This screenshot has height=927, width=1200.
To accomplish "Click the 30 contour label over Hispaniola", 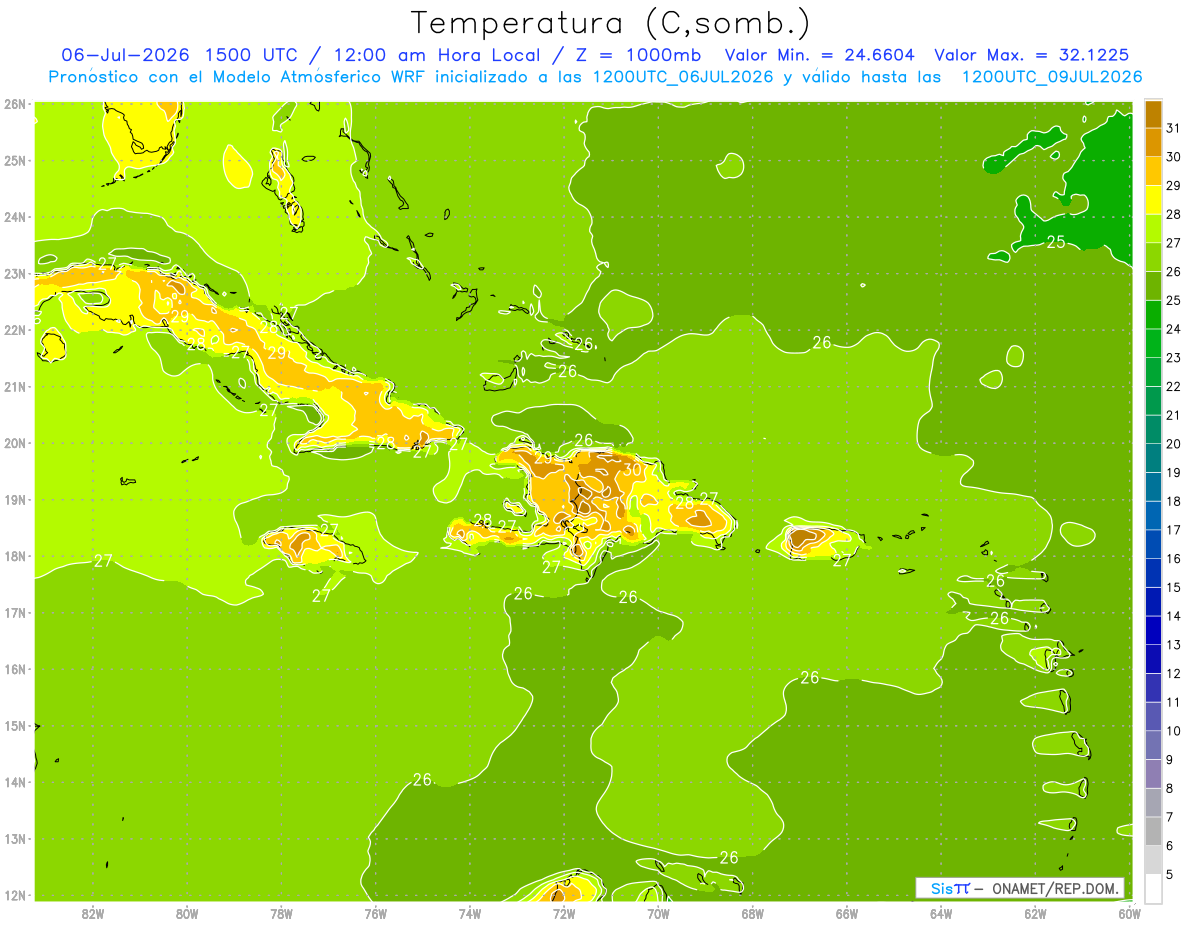I will pyautogui.click(x=632, y=470).
